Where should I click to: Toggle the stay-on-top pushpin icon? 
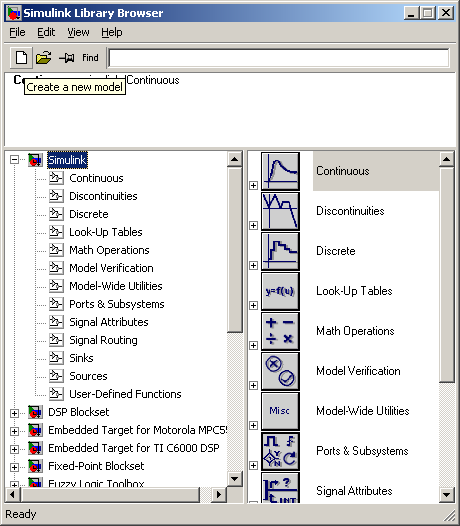click(66, 58)
